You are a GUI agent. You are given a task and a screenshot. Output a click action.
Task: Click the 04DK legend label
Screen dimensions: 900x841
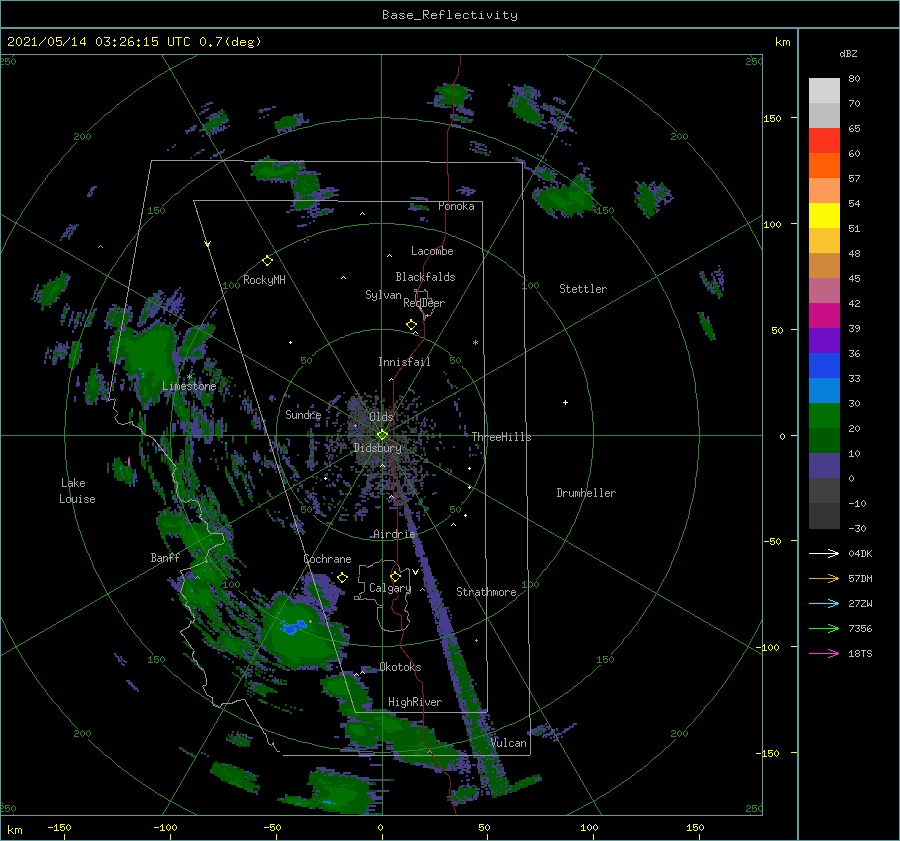(860, 553)
